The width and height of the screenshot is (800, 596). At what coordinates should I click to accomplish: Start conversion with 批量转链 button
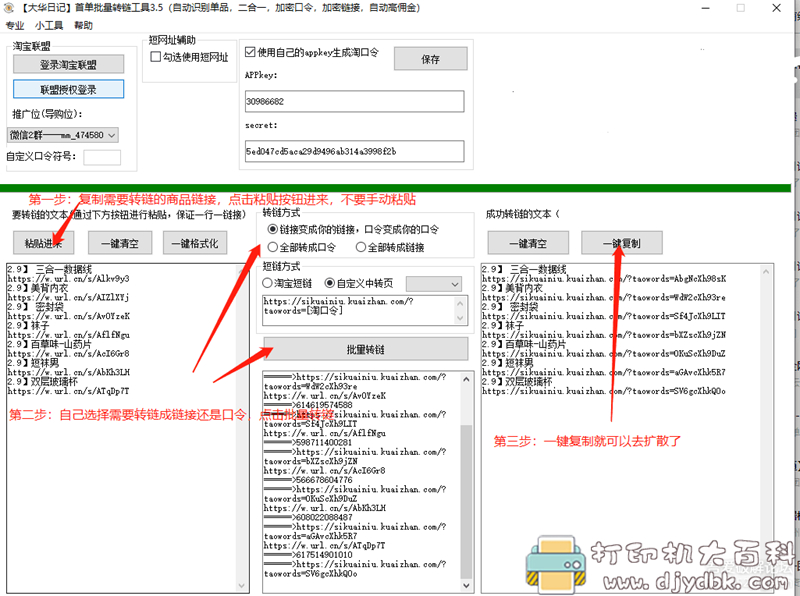click(x=365, y=349)
